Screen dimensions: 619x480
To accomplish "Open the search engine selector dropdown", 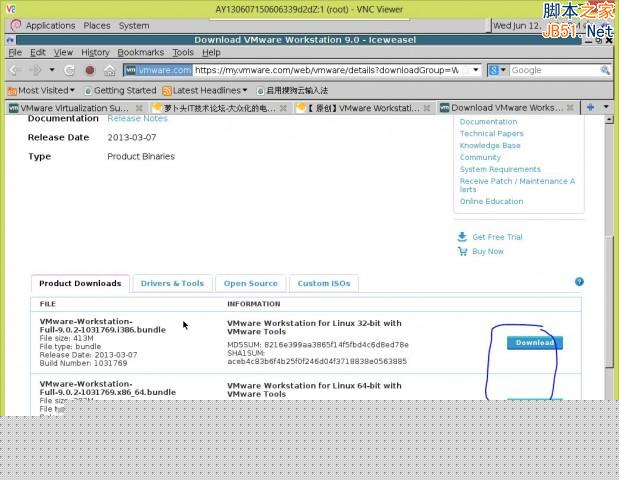I will 497,70.
